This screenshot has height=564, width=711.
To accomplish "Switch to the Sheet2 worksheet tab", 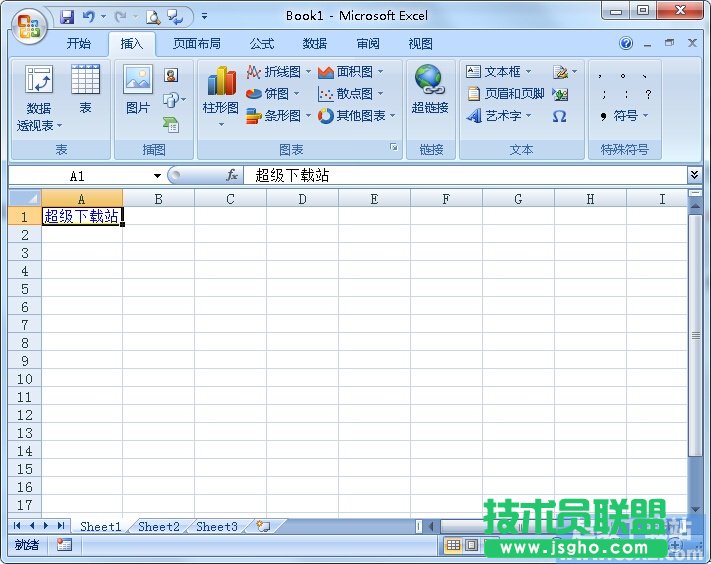I will click(159, 526).
